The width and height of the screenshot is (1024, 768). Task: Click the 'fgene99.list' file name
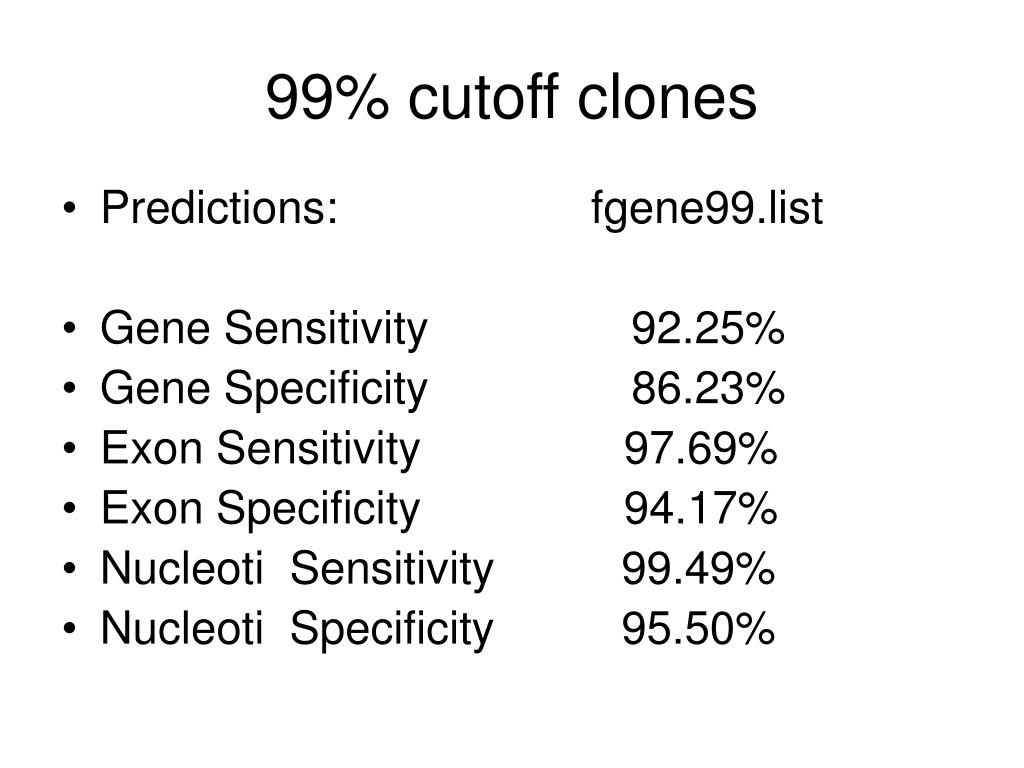pyautogui.click(x=707, y=210)
